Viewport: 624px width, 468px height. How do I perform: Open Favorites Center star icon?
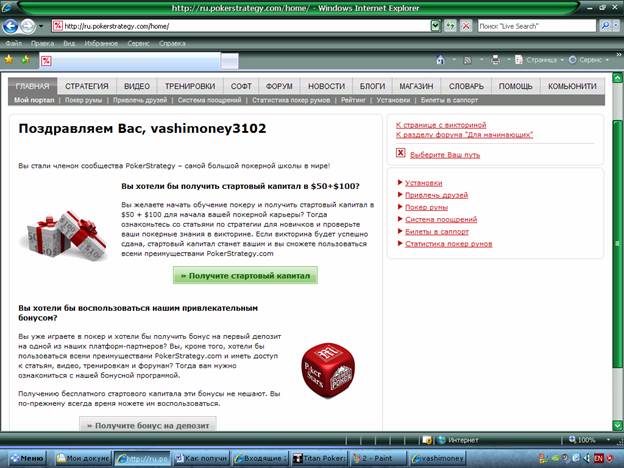pos(9,60)
